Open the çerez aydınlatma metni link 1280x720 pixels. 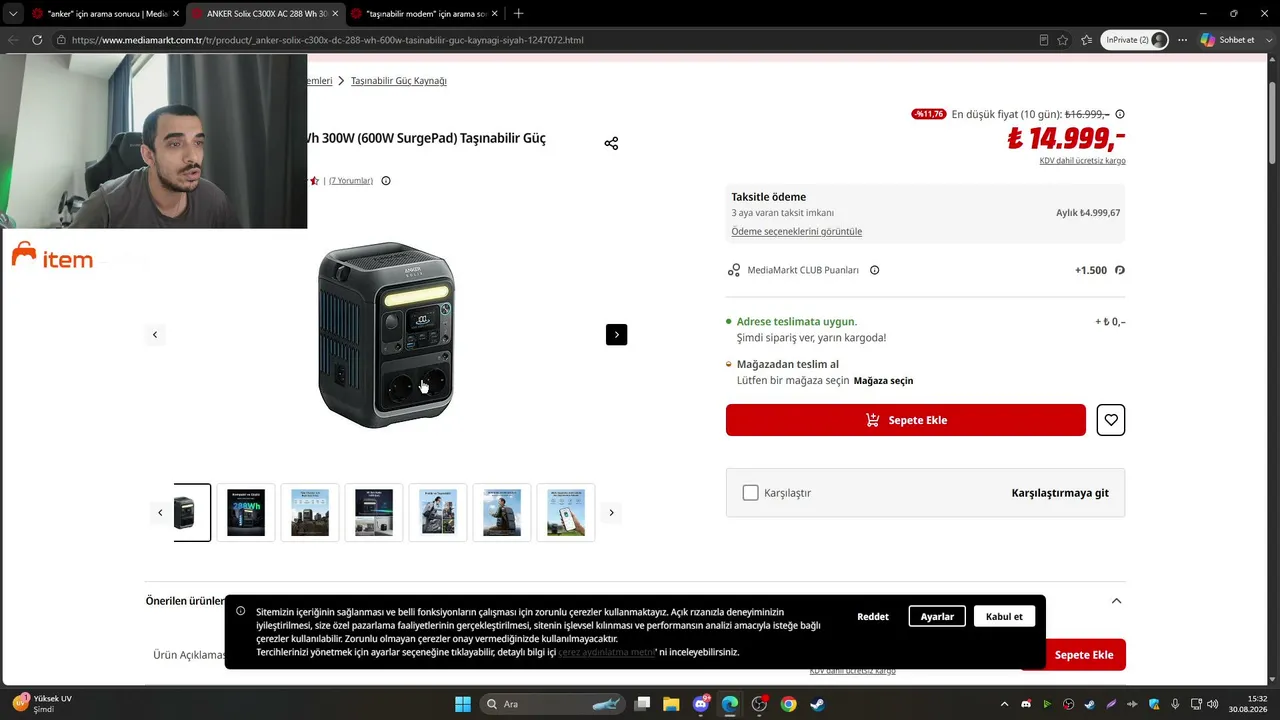606,652
